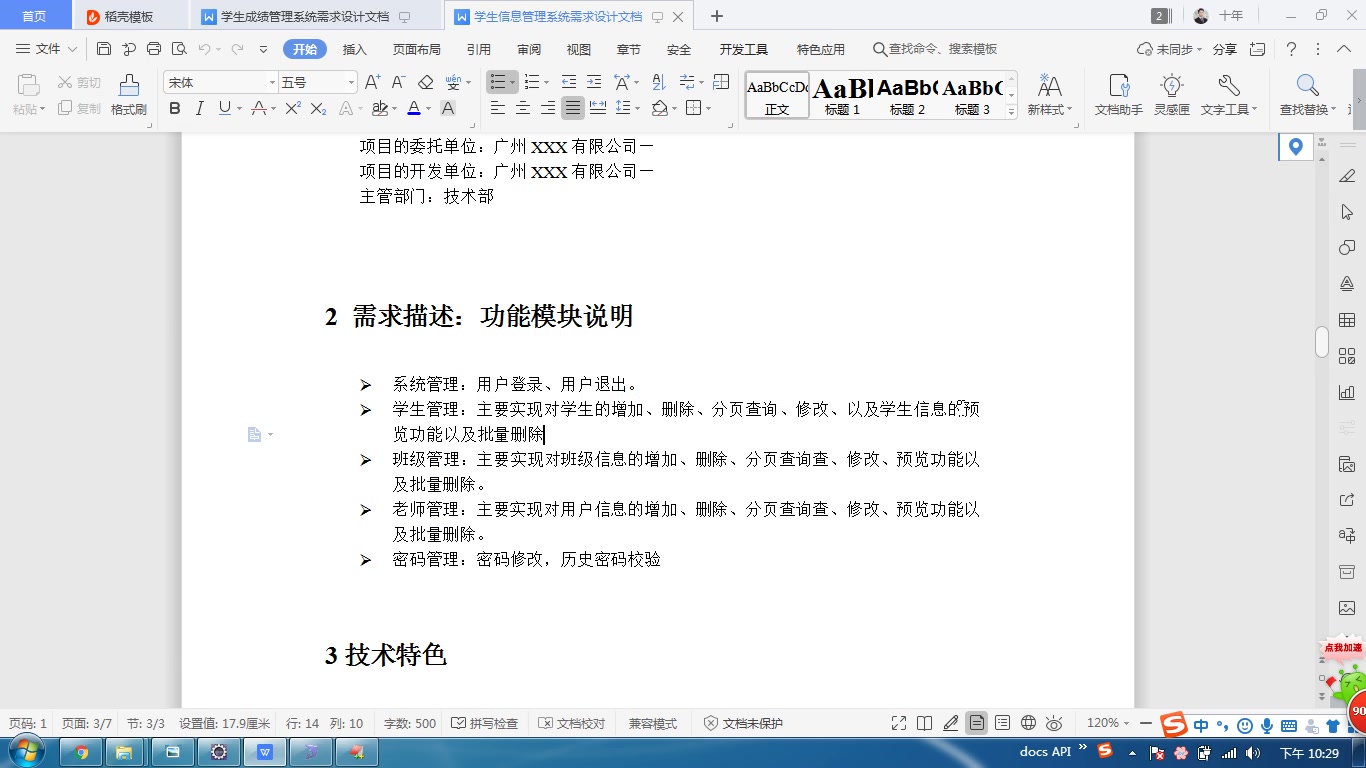The width and height of the screenshot is (1366, 768).
Task: Toggle bold formatting
Action: [x=175, y=108]
